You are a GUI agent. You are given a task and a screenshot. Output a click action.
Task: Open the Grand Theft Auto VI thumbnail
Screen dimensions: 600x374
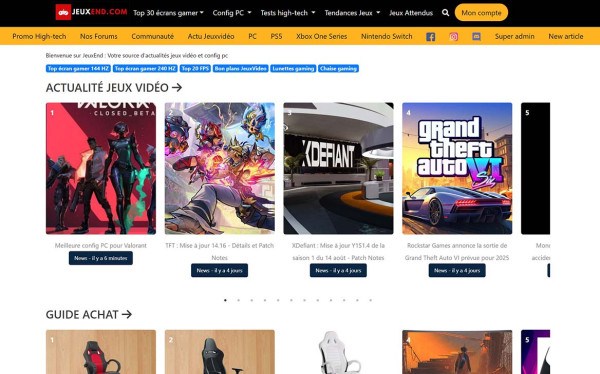pyautogui.click(x=457, y=168)
